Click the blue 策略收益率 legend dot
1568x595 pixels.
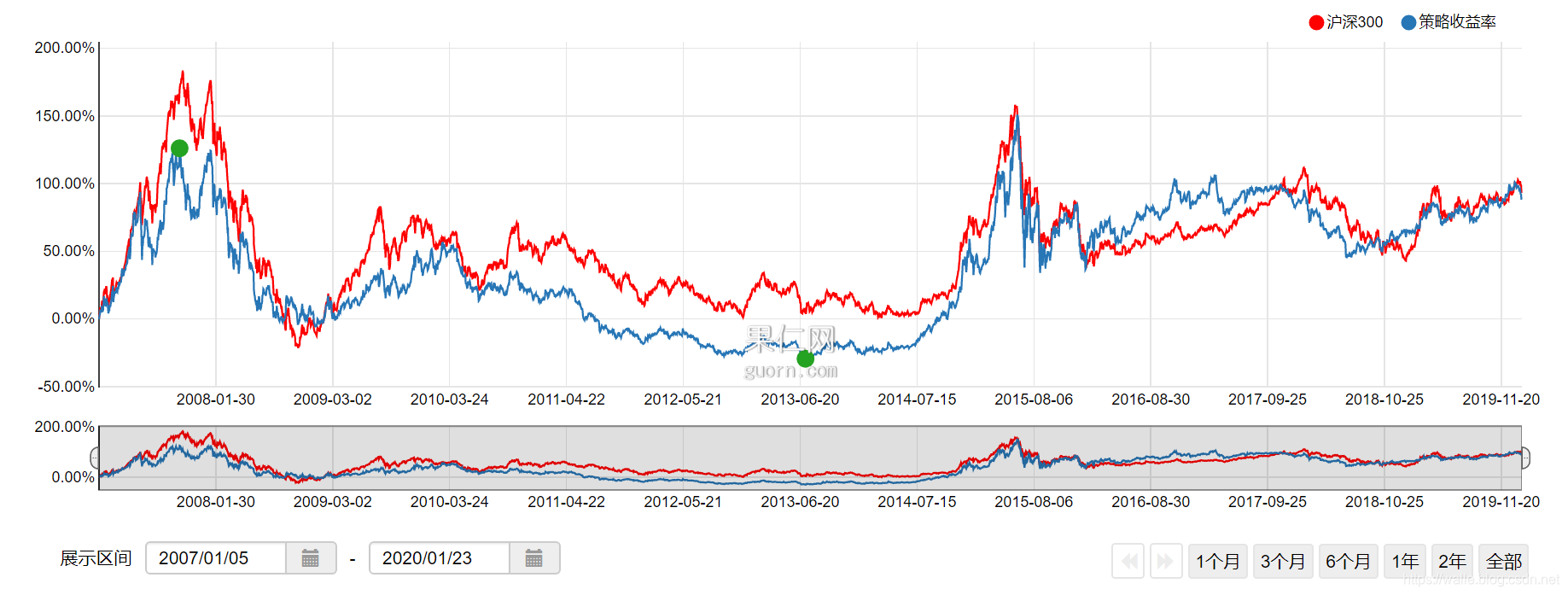coord(1409,22)
